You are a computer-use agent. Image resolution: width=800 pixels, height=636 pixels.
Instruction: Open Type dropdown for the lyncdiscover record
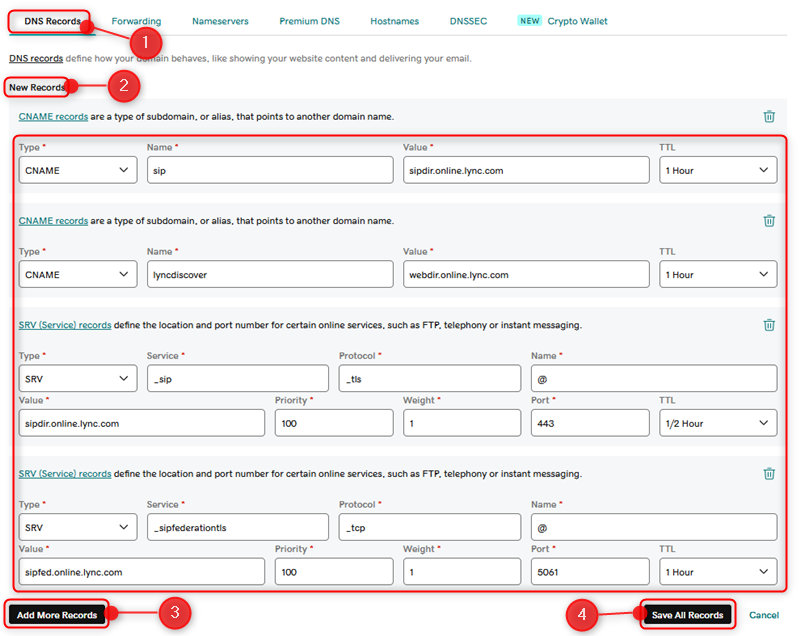78,274
